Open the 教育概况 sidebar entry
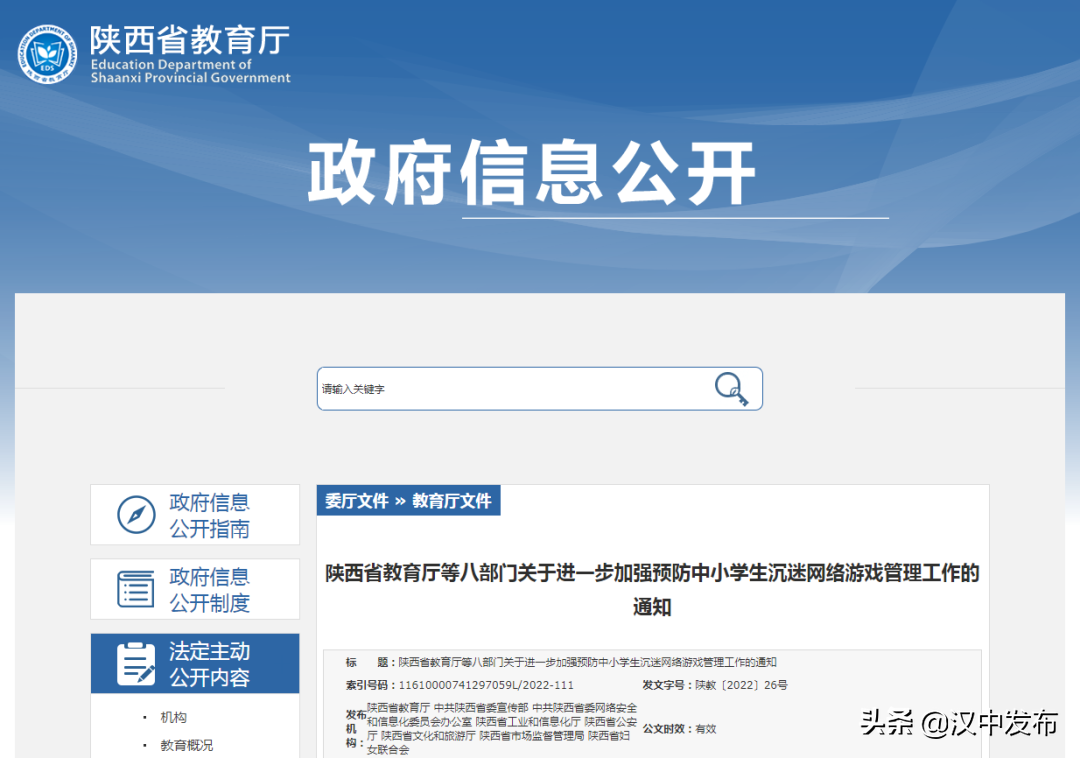The height and width of the screenshot is (758, 1080). (x=187, y=745)
